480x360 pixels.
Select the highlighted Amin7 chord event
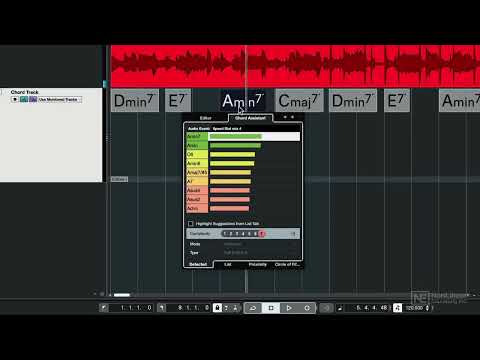243,101
